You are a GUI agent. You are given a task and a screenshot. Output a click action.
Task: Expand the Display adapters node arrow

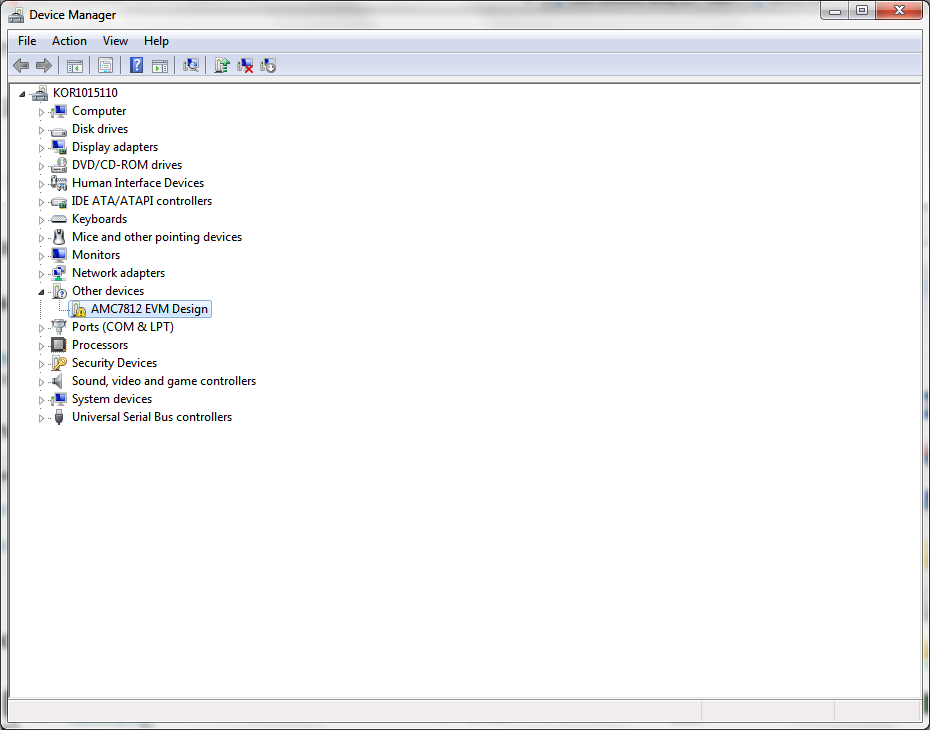point(41,148)
